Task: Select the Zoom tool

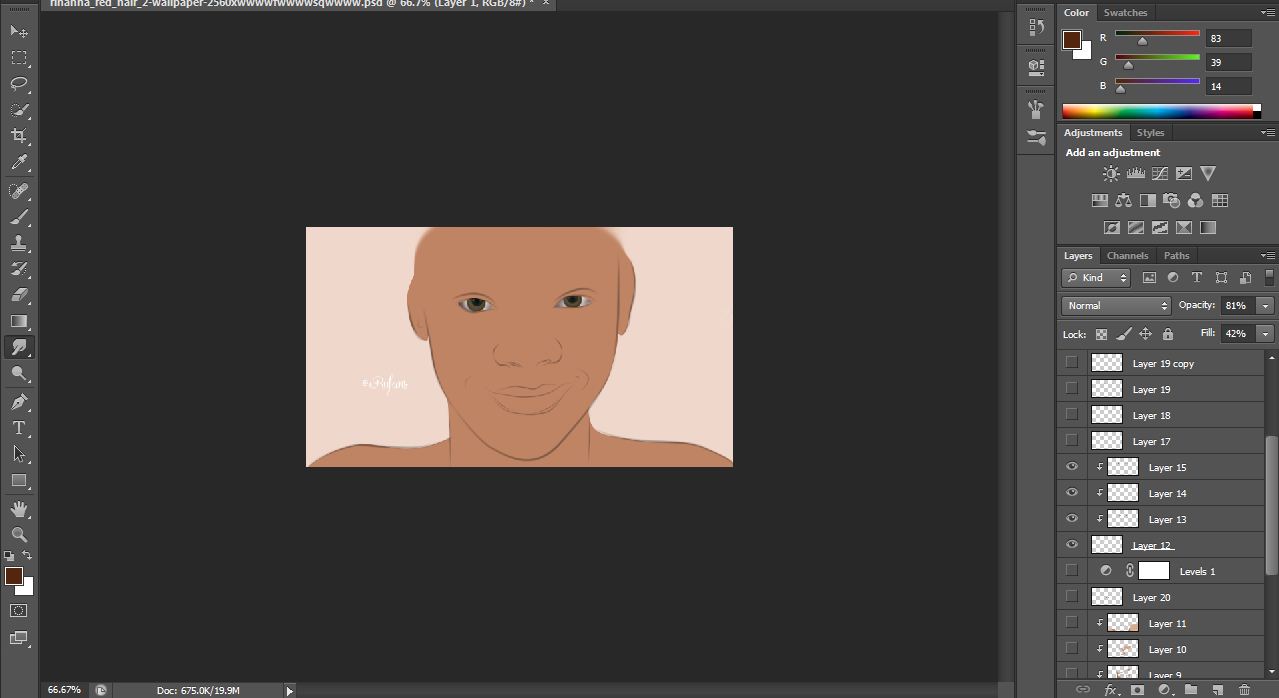Action: coord(19,535)
